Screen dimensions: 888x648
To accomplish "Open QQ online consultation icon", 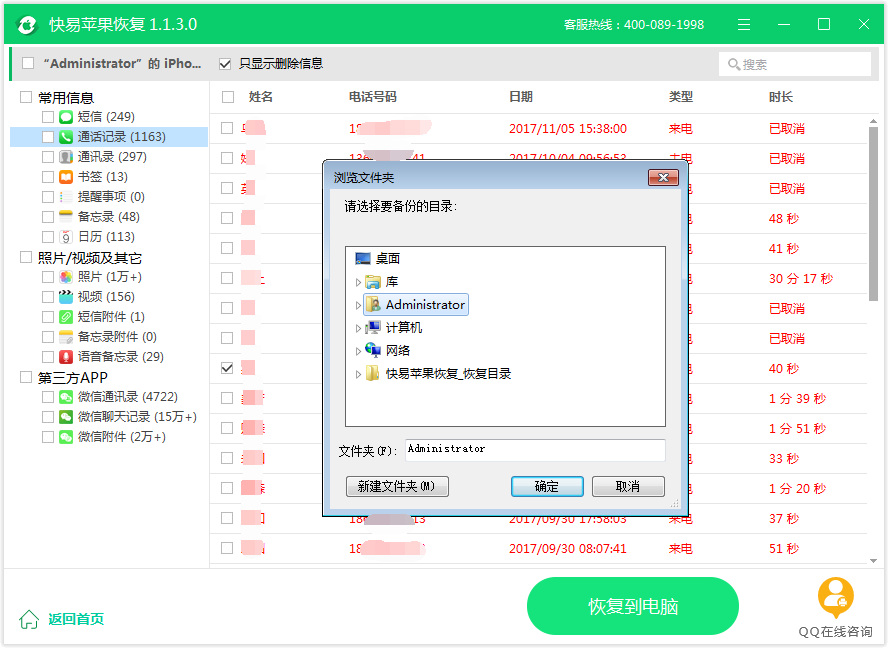I will click(x=835, y=598).
